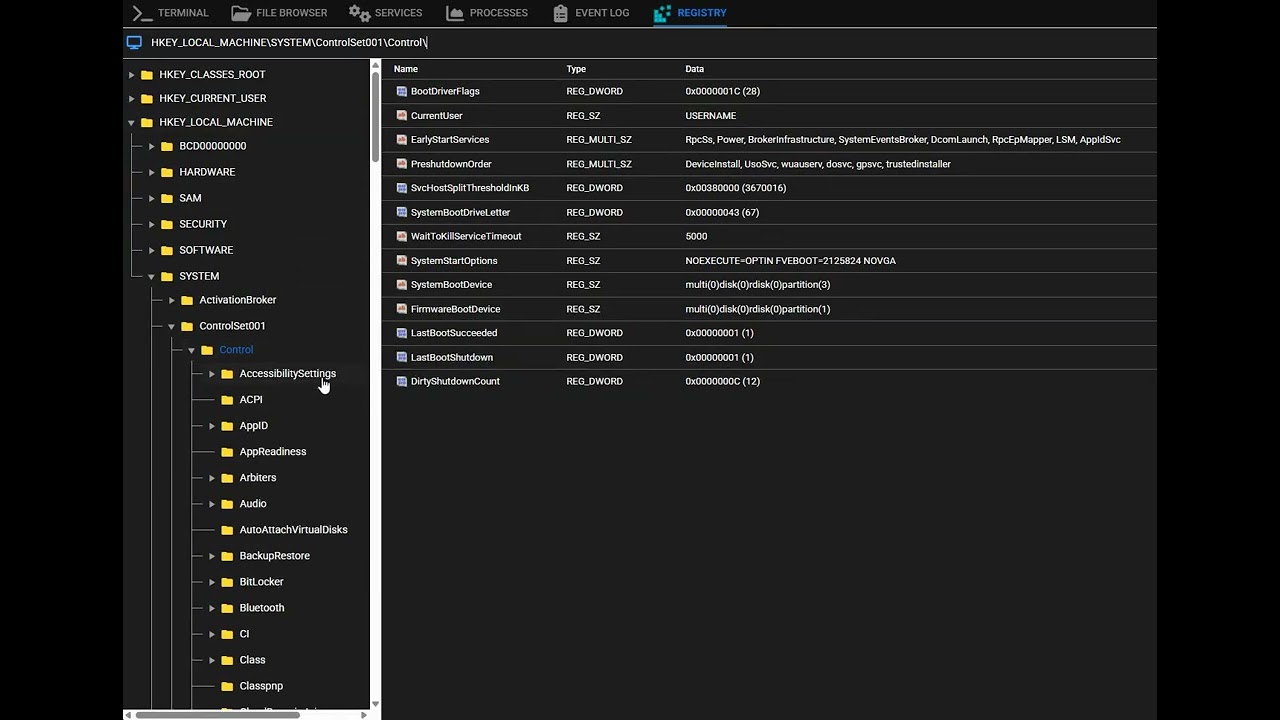Collapse the SYSTEM key arrow
Screen dimensions: 1280x720
[x=151, y=276]
